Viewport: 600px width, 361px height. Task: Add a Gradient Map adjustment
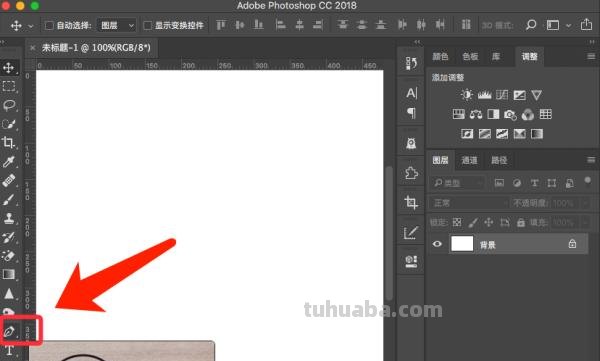pos(536,134)
